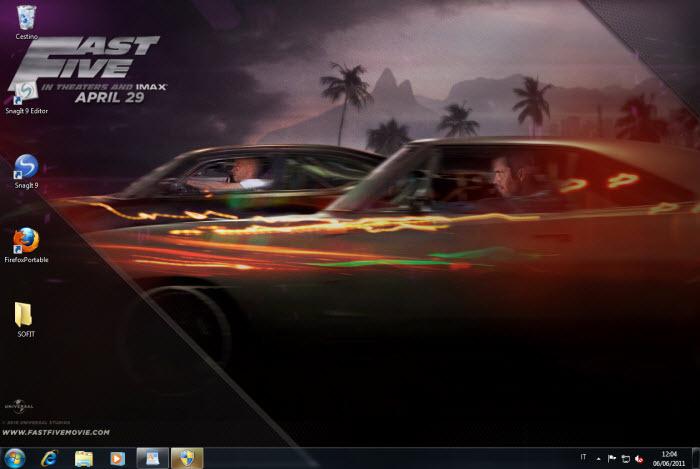
Task: Open the clock showing 12:04
Action: click(669, 459)
